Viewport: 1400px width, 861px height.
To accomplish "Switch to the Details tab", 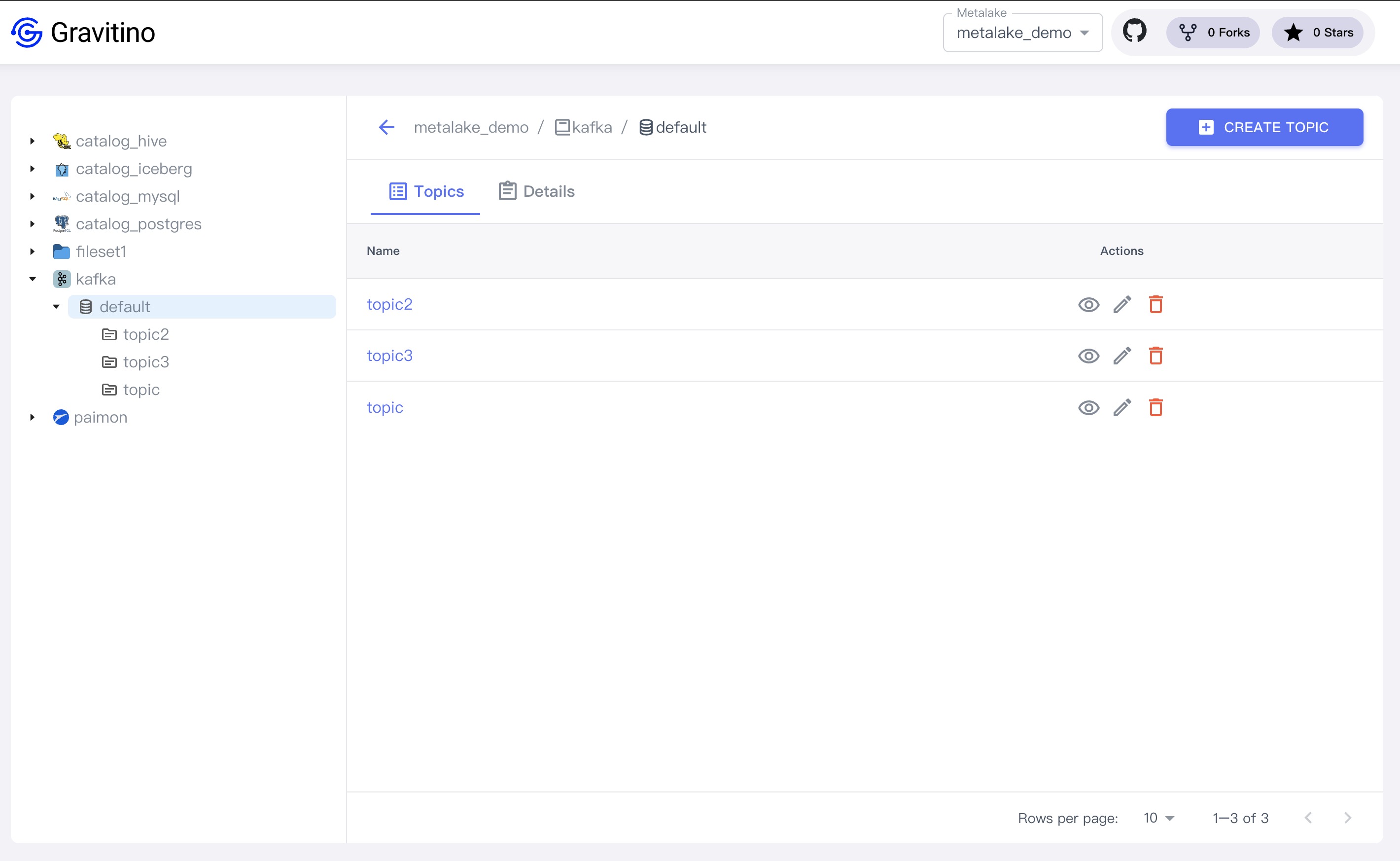I will (x=537, y=191).
